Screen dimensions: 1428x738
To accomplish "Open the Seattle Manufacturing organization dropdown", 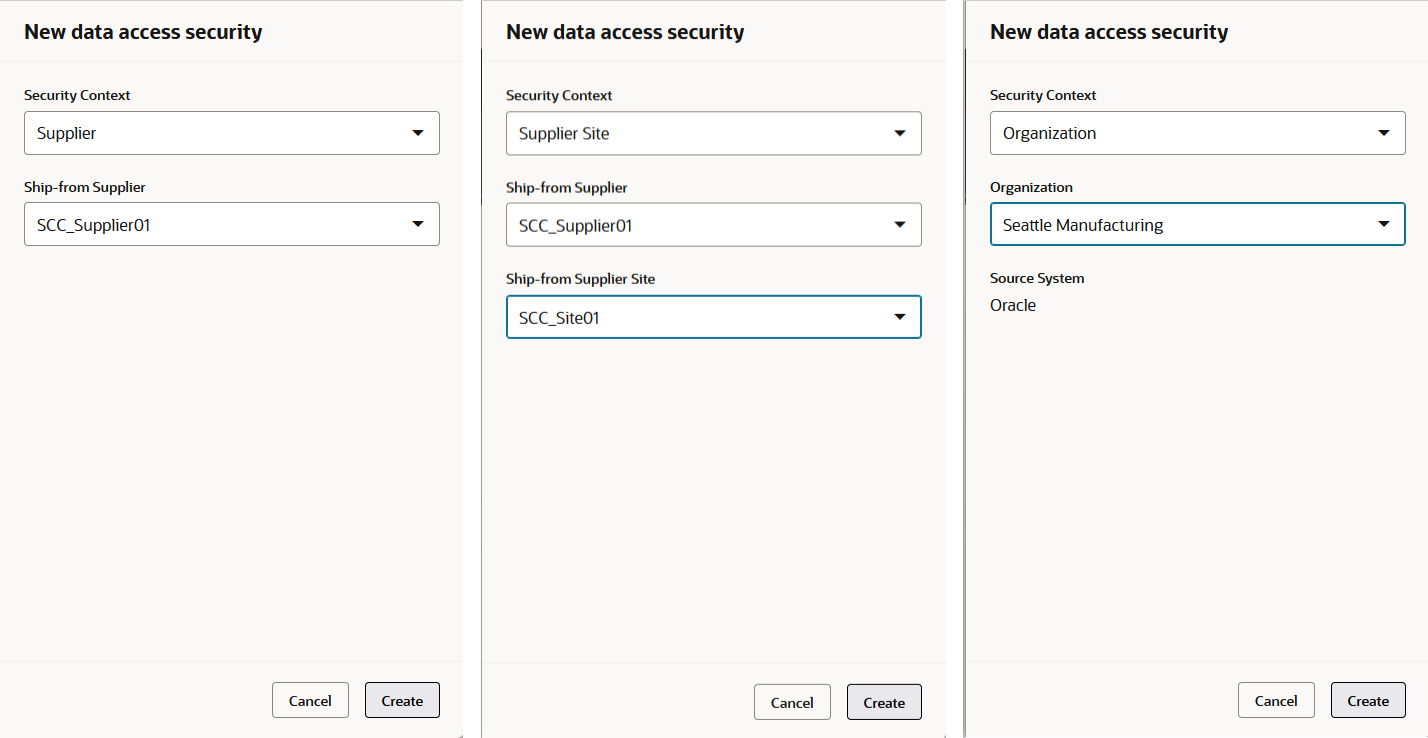I will pos(1197,224).
